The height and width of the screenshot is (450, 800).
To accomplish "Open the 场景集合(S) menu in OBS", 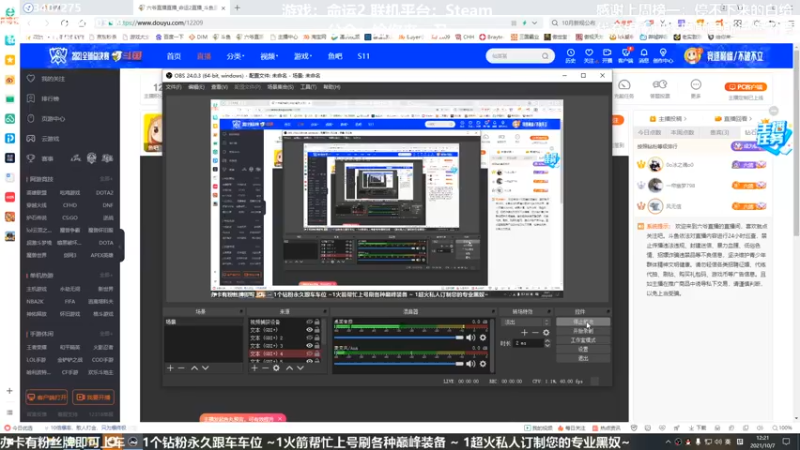I will tap(281, 87).
